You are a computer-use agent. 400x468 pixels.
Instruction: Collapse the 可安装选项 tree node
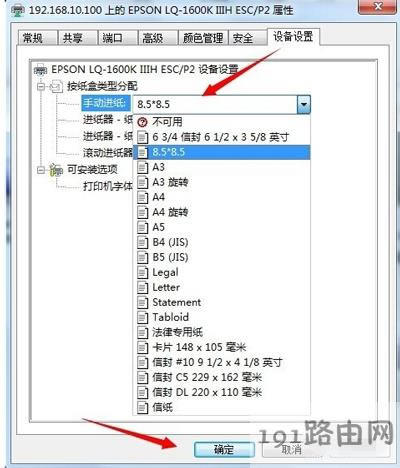pyautogui.click(x=41, y=170)
